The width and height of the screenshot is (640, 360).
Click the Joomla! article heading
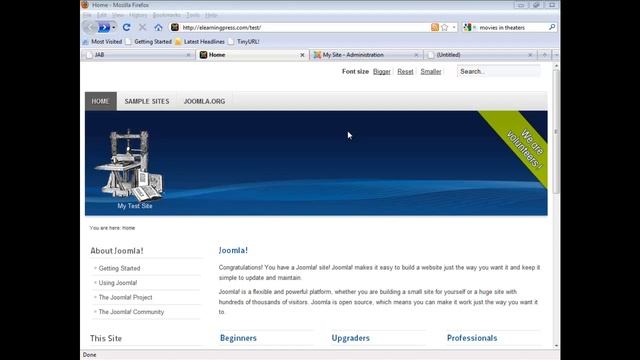click(233, 251)
